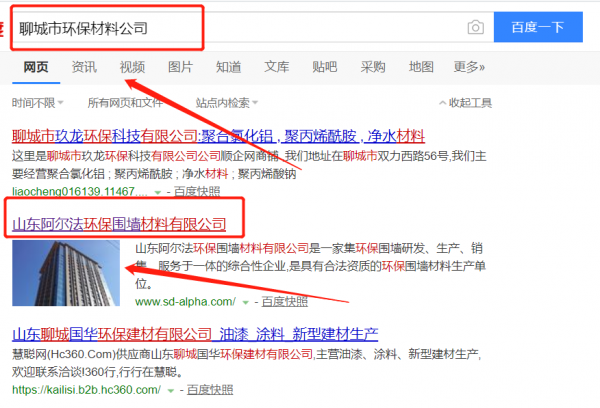Open the 山东聊城国华环保建材有限公司 result link
The image size is (600, 408).
tap(194, 333)
